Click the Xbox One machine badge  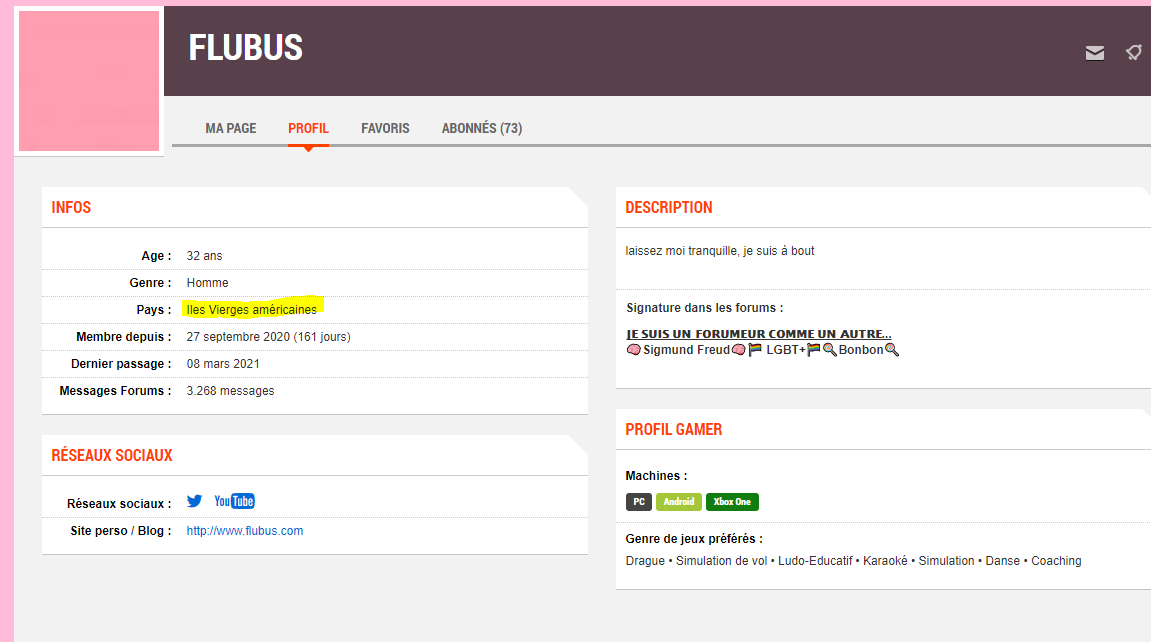click(732, 502)
